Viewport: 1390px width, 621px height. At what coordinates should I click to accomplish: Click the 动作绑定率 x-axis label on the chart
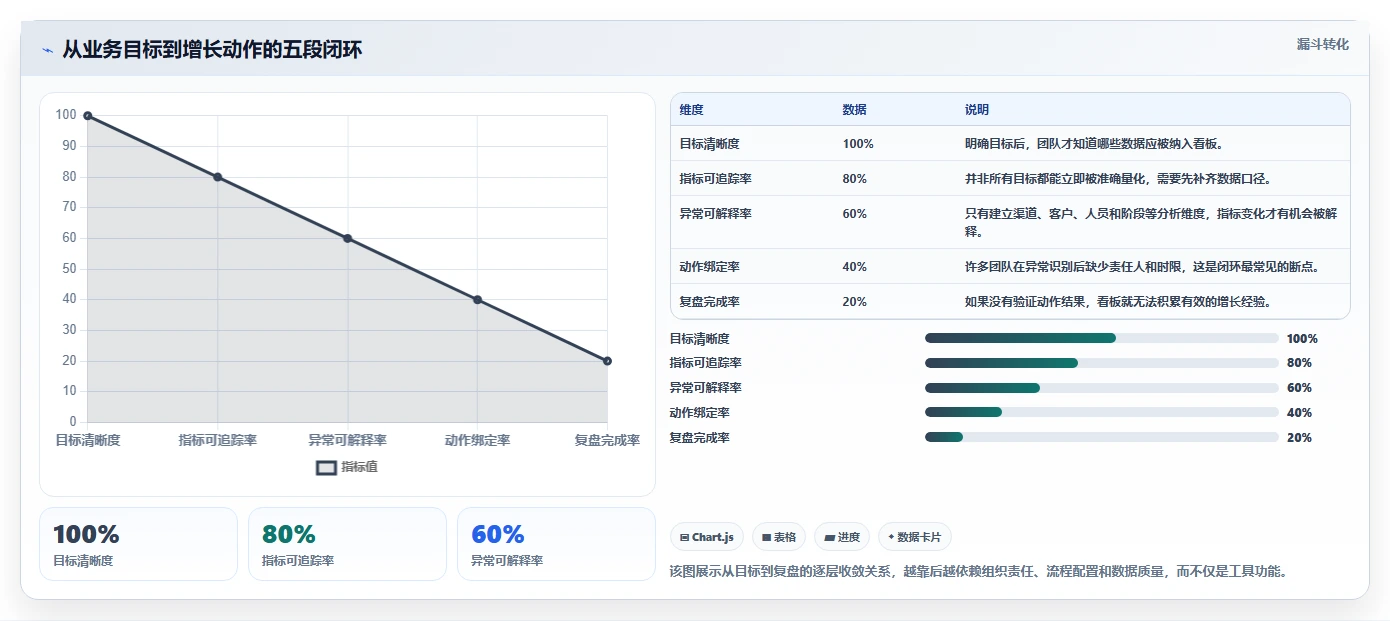coord(477,440)
